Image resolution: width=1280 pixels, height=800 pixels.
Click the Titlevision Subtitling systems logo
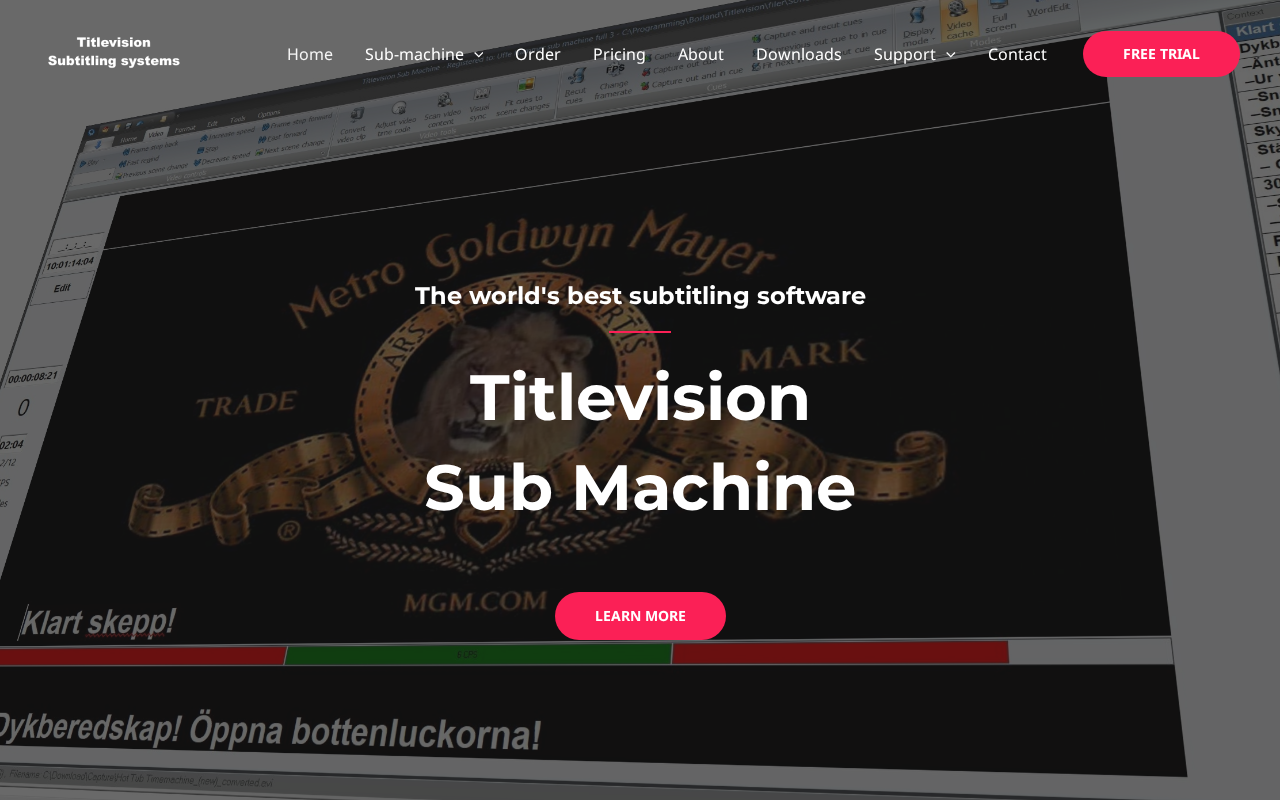click(114, 52)
